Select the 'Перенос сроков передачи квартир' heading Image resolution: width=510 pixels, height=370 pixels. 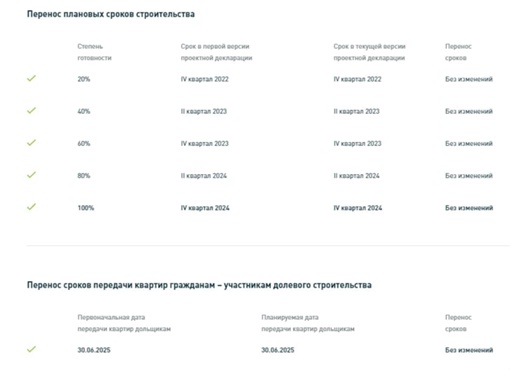199,285
